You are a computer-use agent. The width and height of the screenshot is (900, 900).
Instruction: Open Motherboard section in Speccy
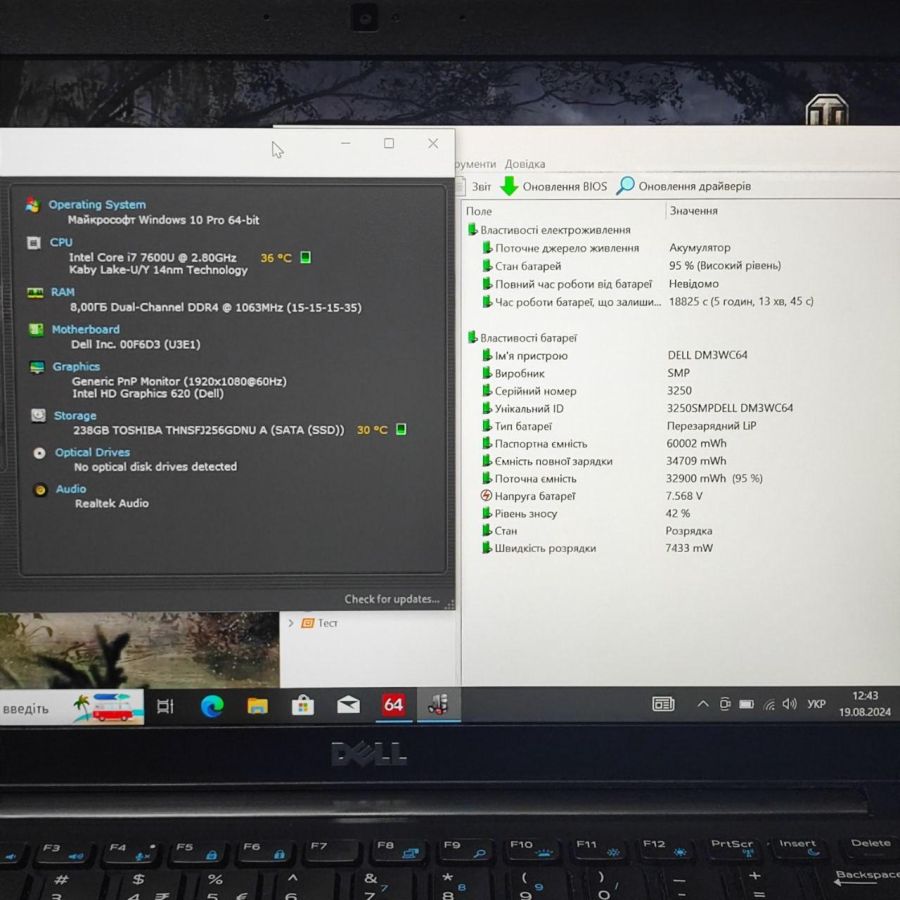tap(86, 329)
